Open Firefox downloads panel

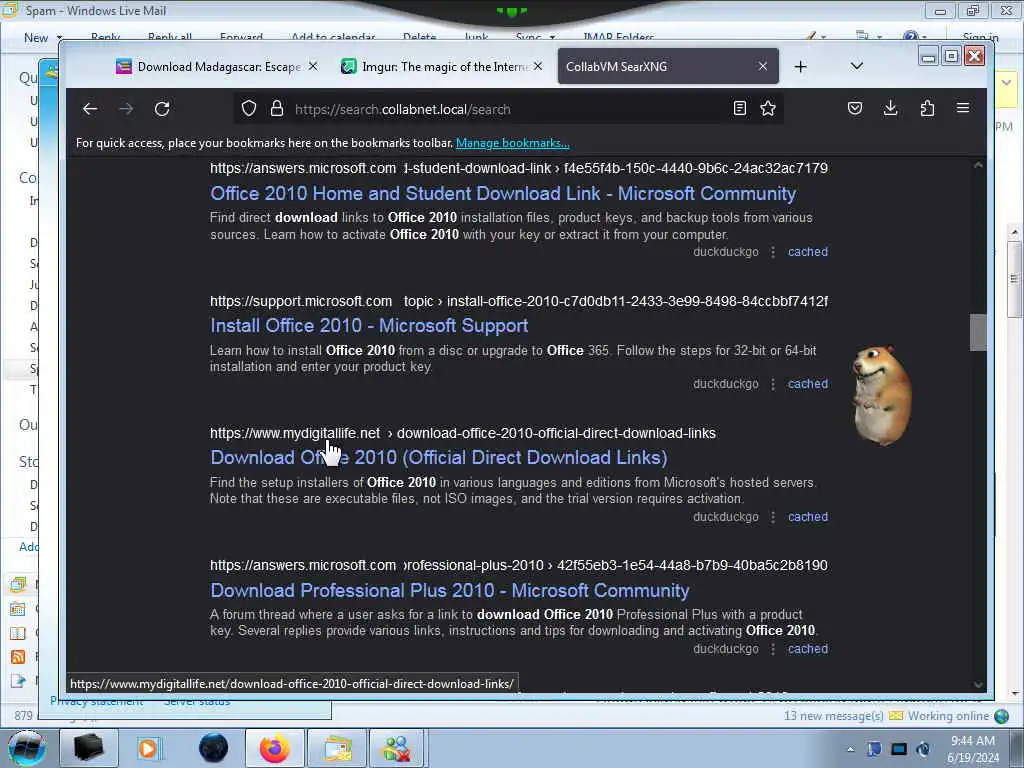891,108
